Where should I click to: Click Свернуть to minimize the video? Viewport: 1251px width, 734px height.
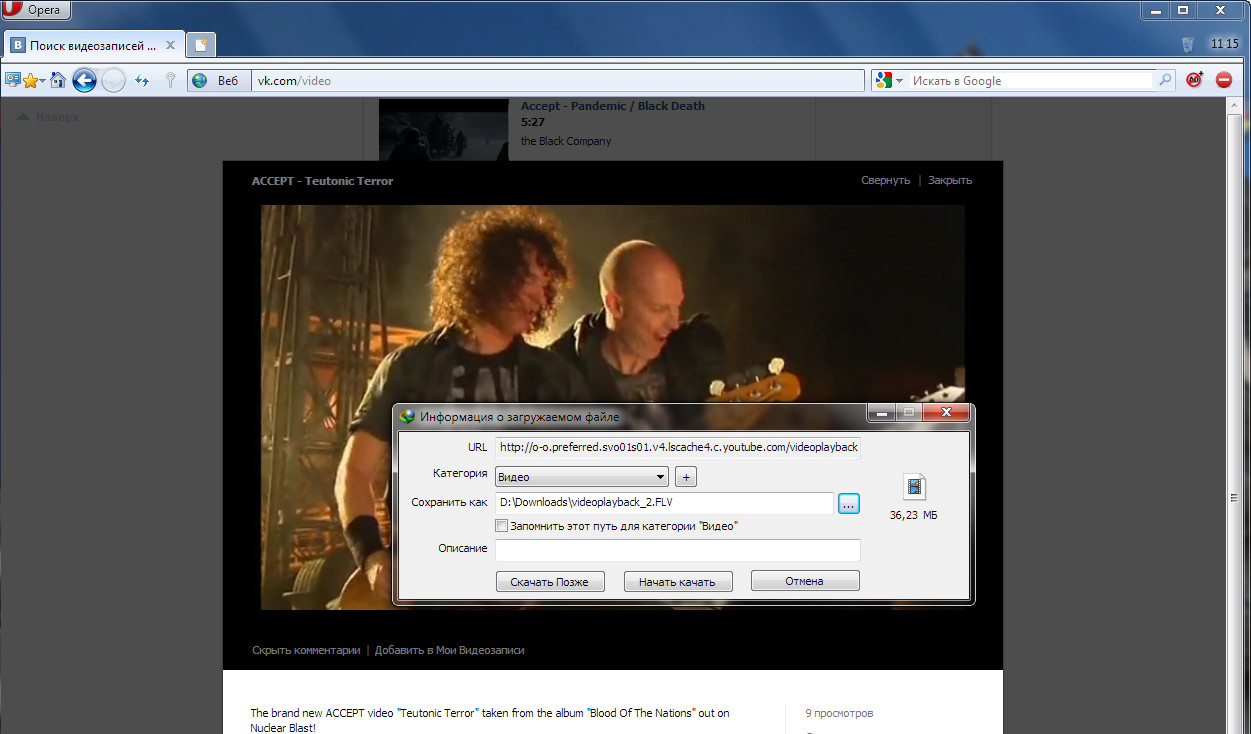885,180
